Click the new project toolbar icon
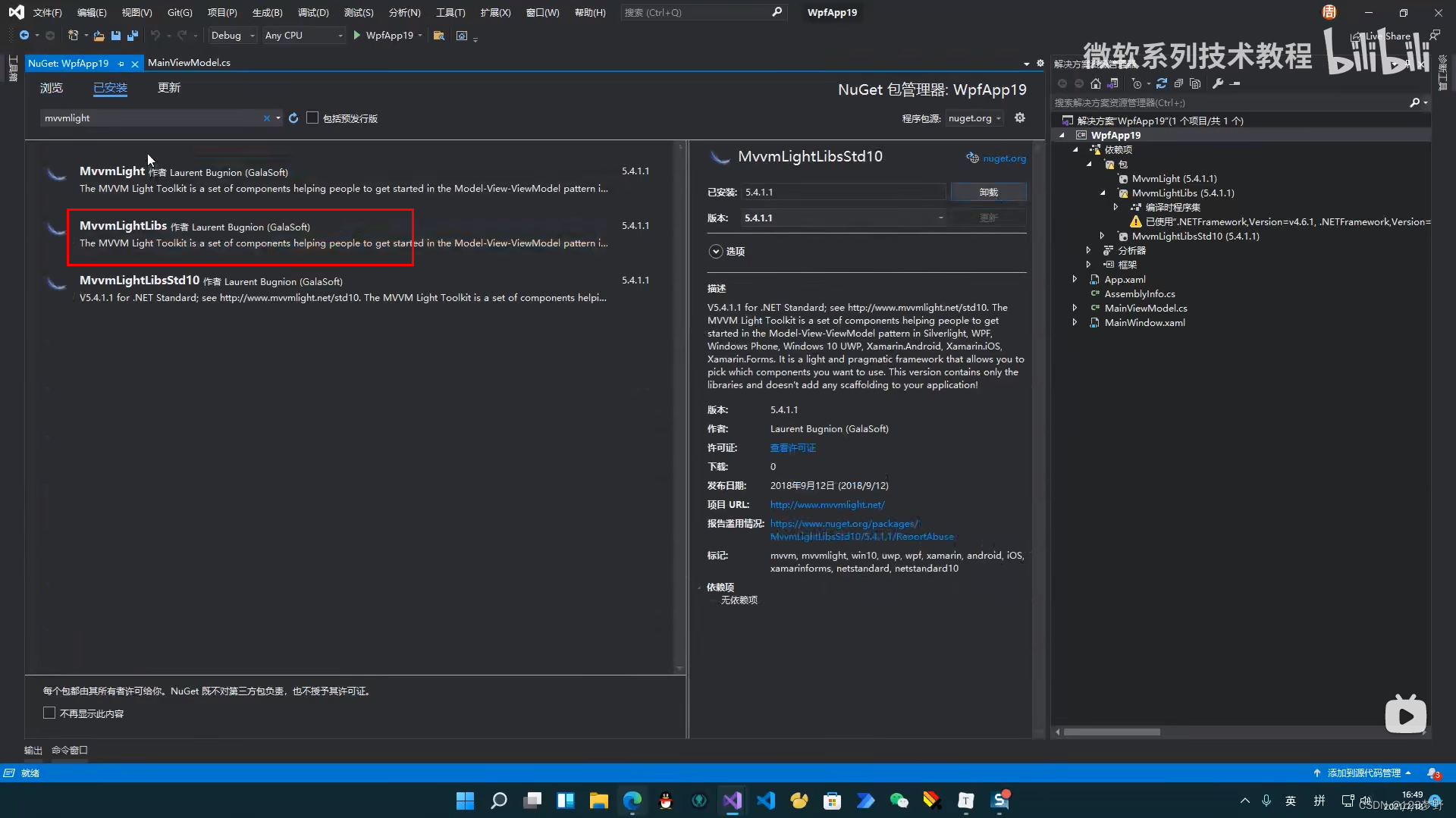This screenshot has width=1456, height=818. click(73, 36)
